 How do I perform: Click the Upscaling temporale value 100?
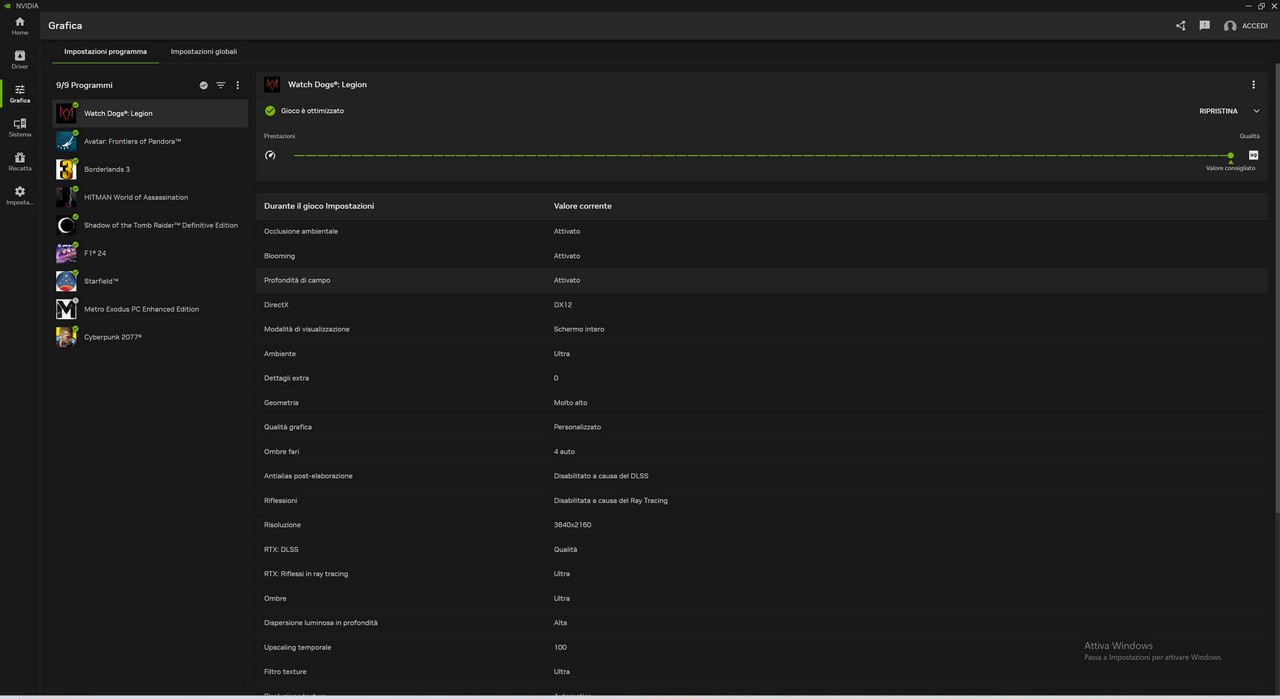pyautogui.click(x=560, y=647)
